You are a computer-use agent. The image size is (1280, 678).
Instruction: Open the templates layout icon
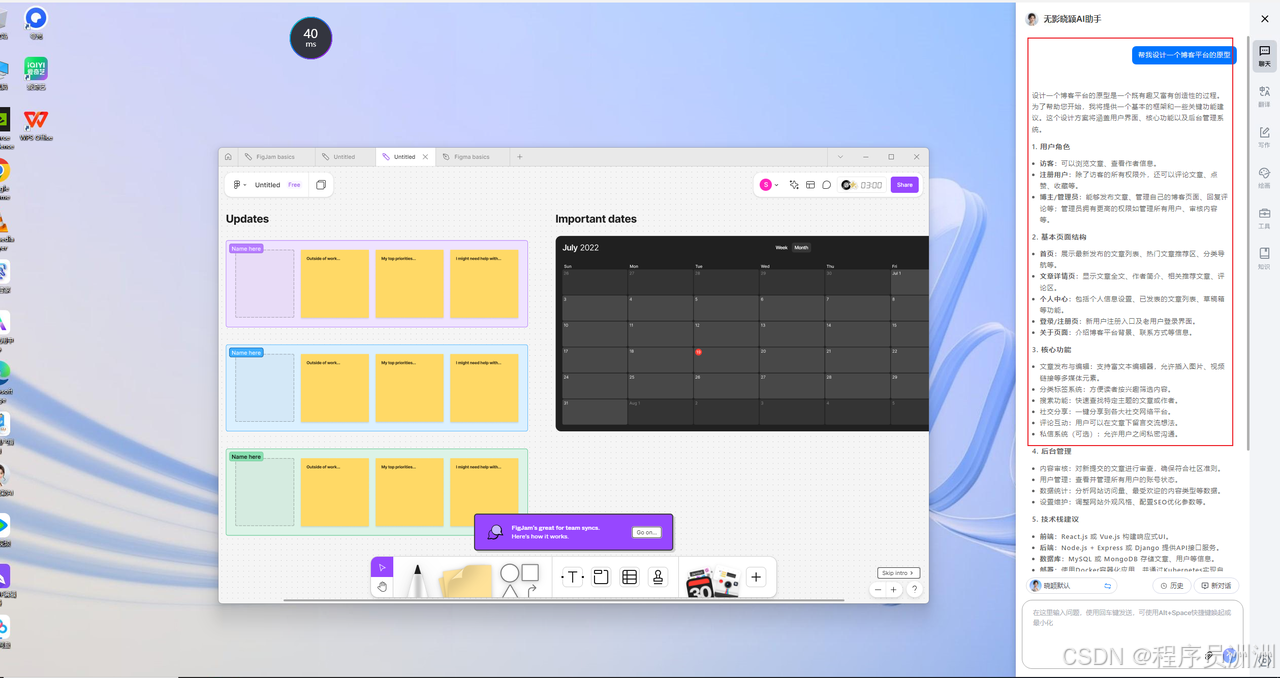(x=811, y=185)
